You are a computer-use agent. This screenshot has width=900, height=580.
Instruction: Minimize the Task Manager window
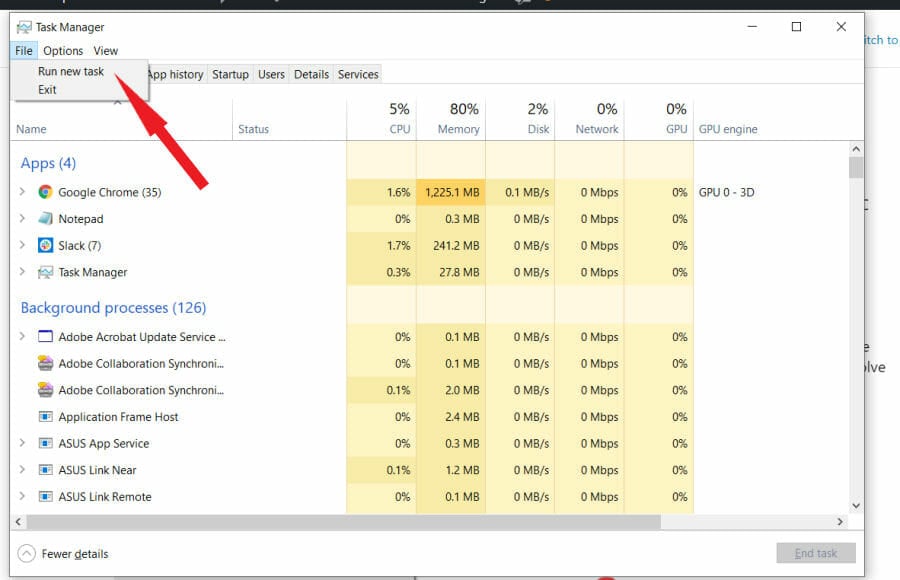752,26
